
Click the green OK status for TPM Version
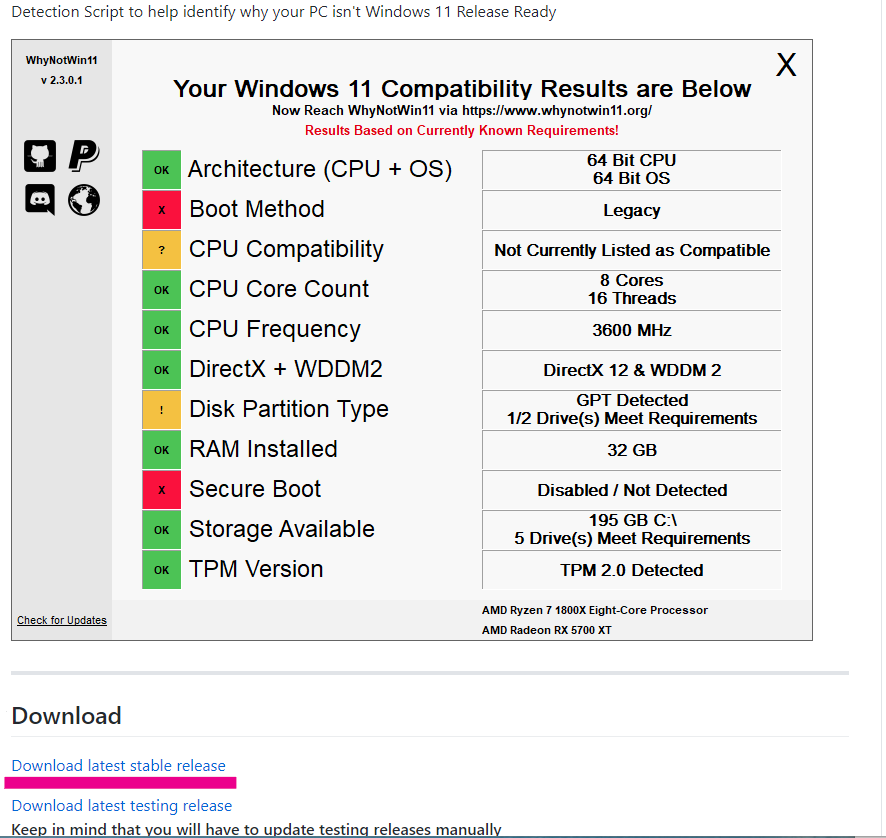pyautogui.click(x=162, y=570)
